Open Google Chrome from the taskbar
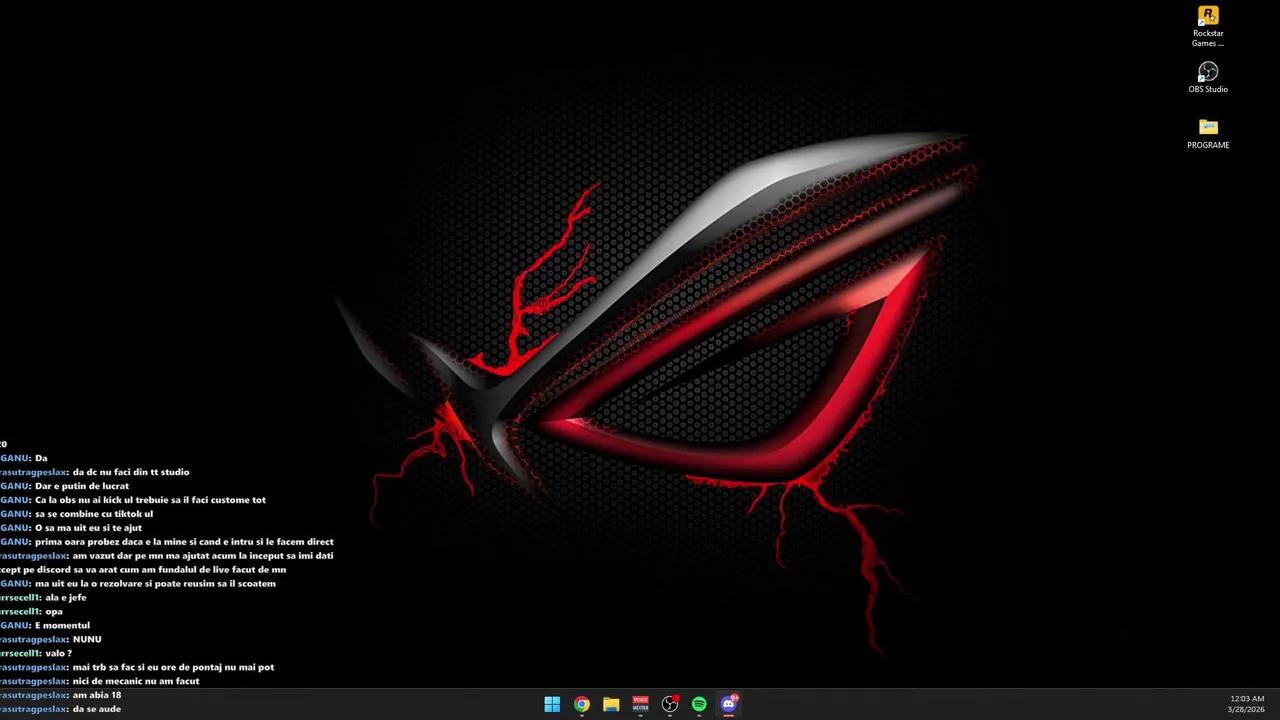 [x=582, y=704]
